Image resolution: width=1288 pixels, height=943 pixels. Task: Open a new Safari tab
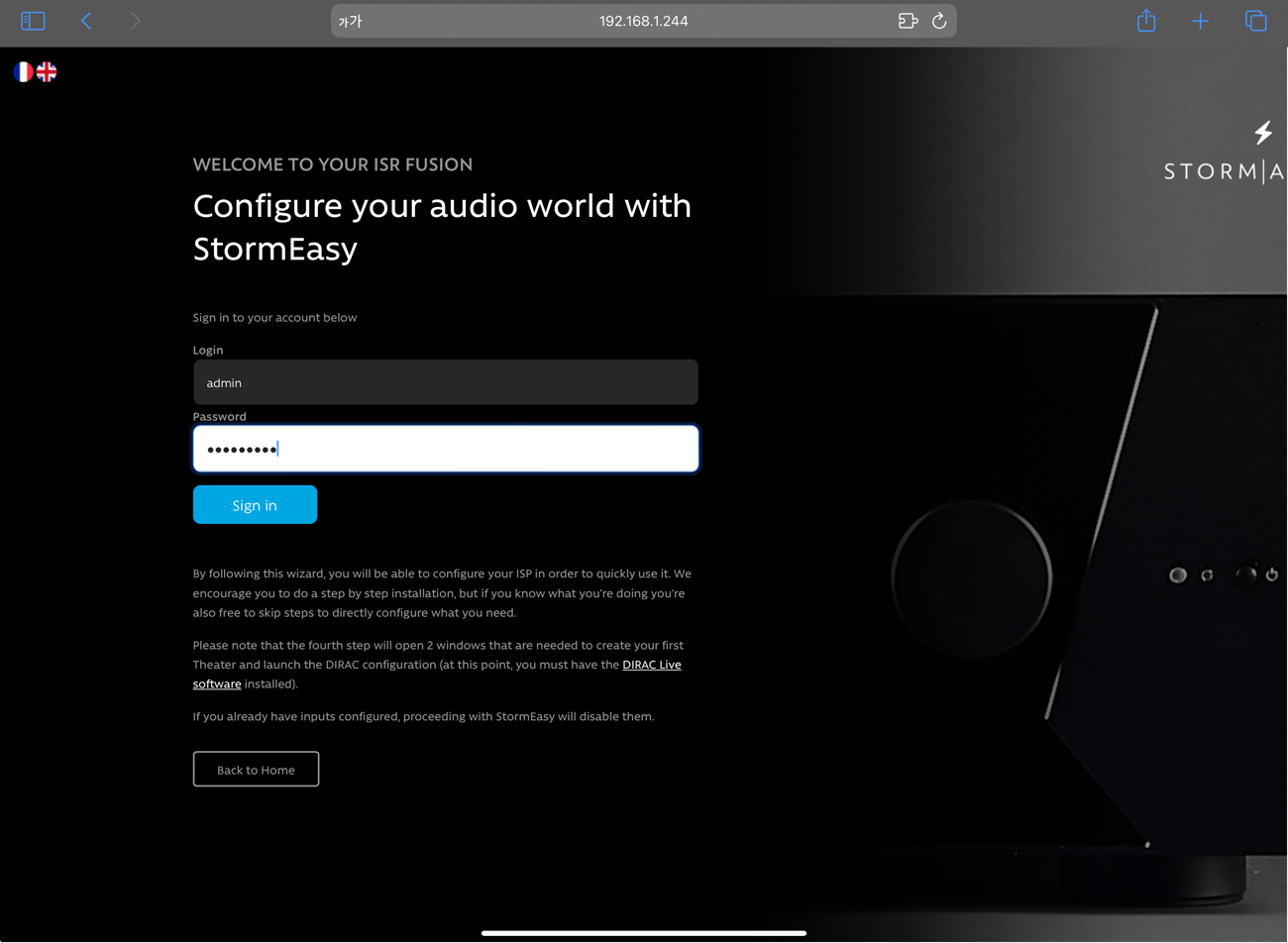click(1200, 21)
